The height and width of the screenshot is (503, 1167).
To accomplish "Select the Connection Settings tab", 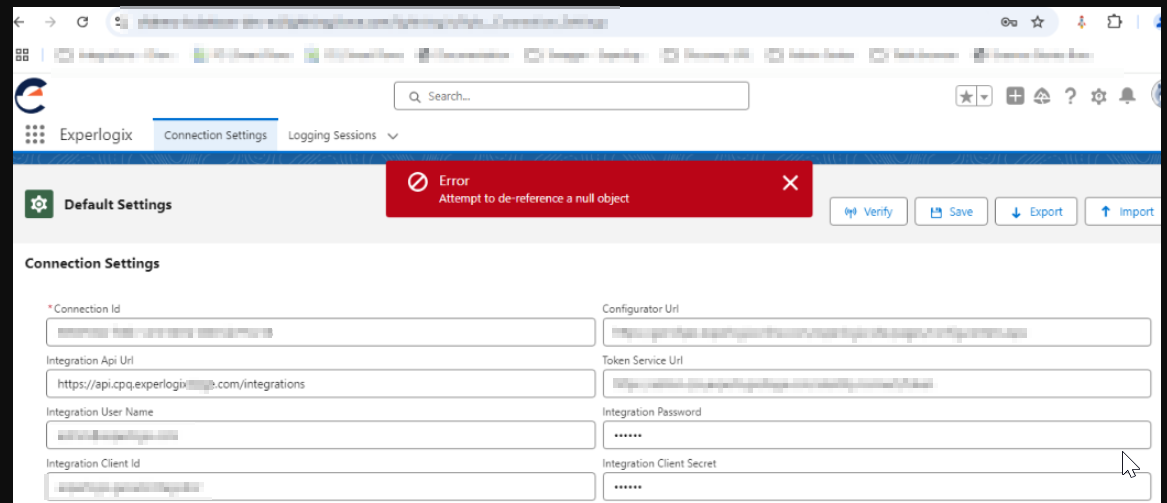I will pyautogui.click(x=215, y=135).
